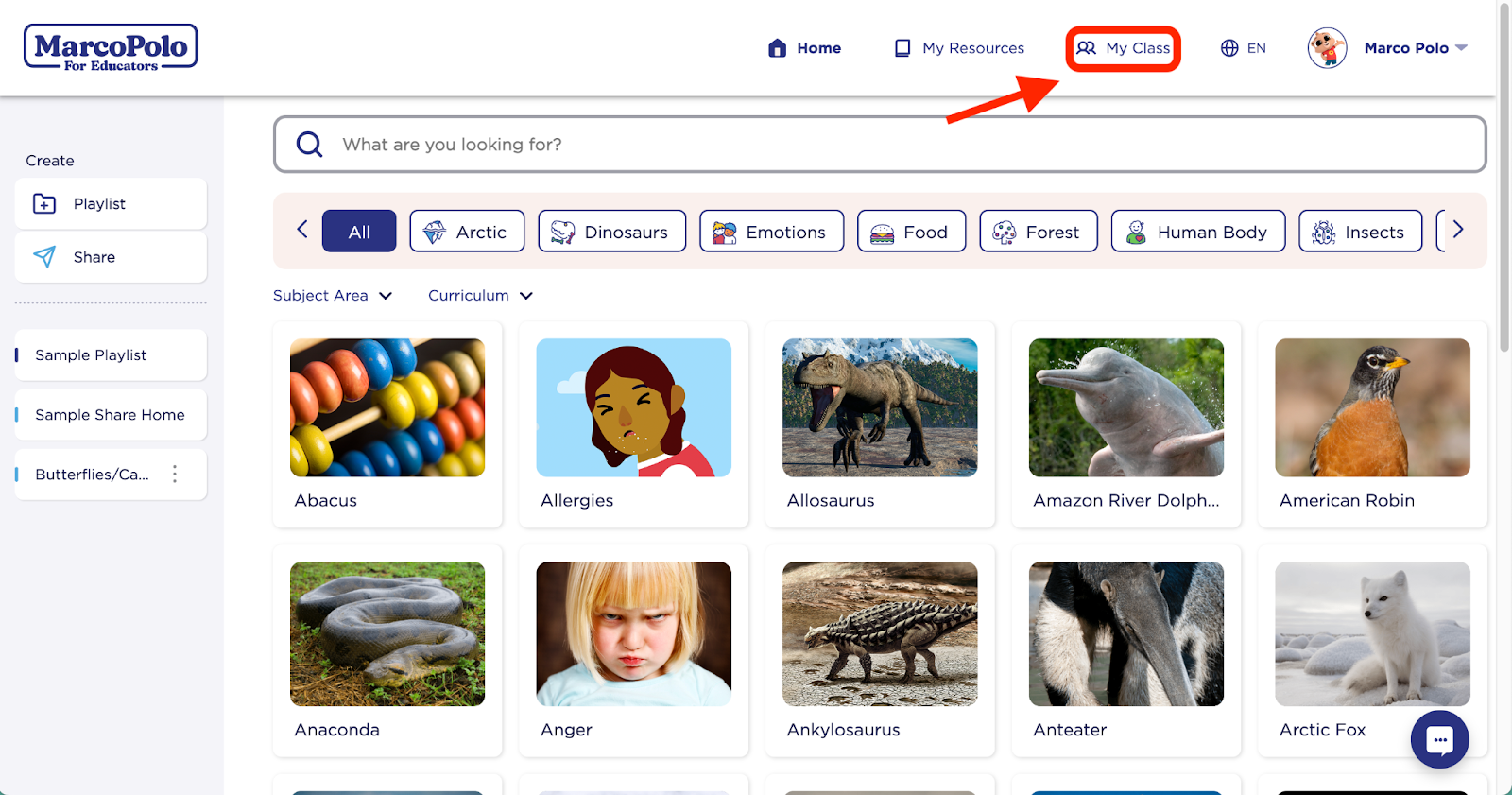1512x795 pixels.
Task: Open the Anaconda thumbnail
Action: point(387,633)
